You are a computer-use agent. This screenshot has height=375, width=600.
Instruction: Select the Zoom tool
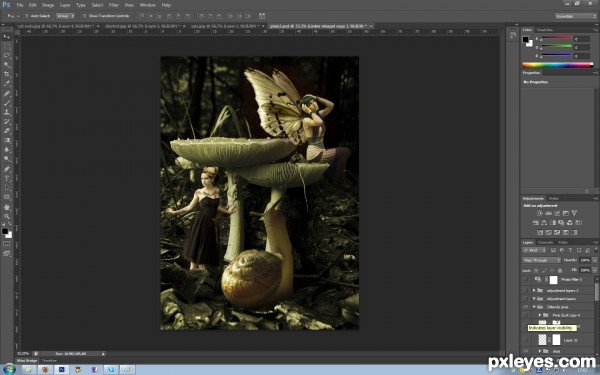(7, 216)
